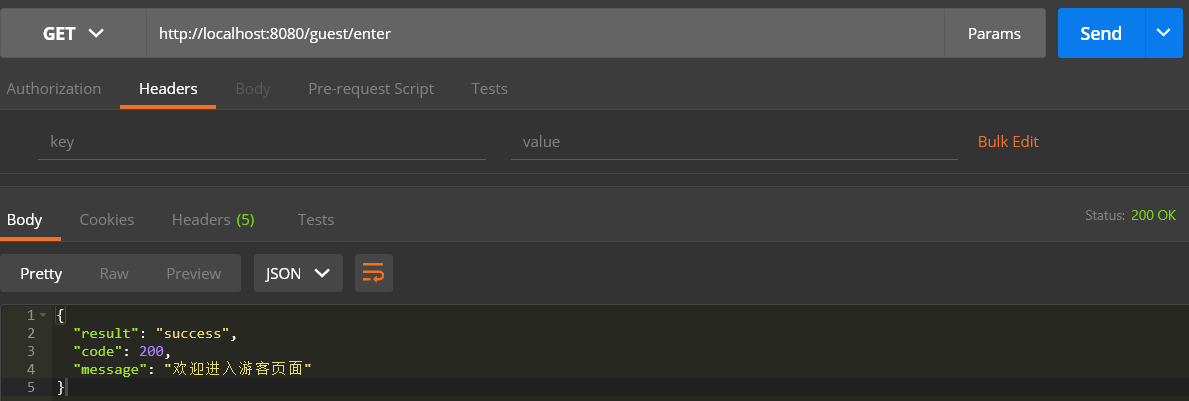Image resolution: width=1189 pixels, height=401 pixels.
Task: Collapse JSON fold arrow at line 1
Action: tap(43, 315)
